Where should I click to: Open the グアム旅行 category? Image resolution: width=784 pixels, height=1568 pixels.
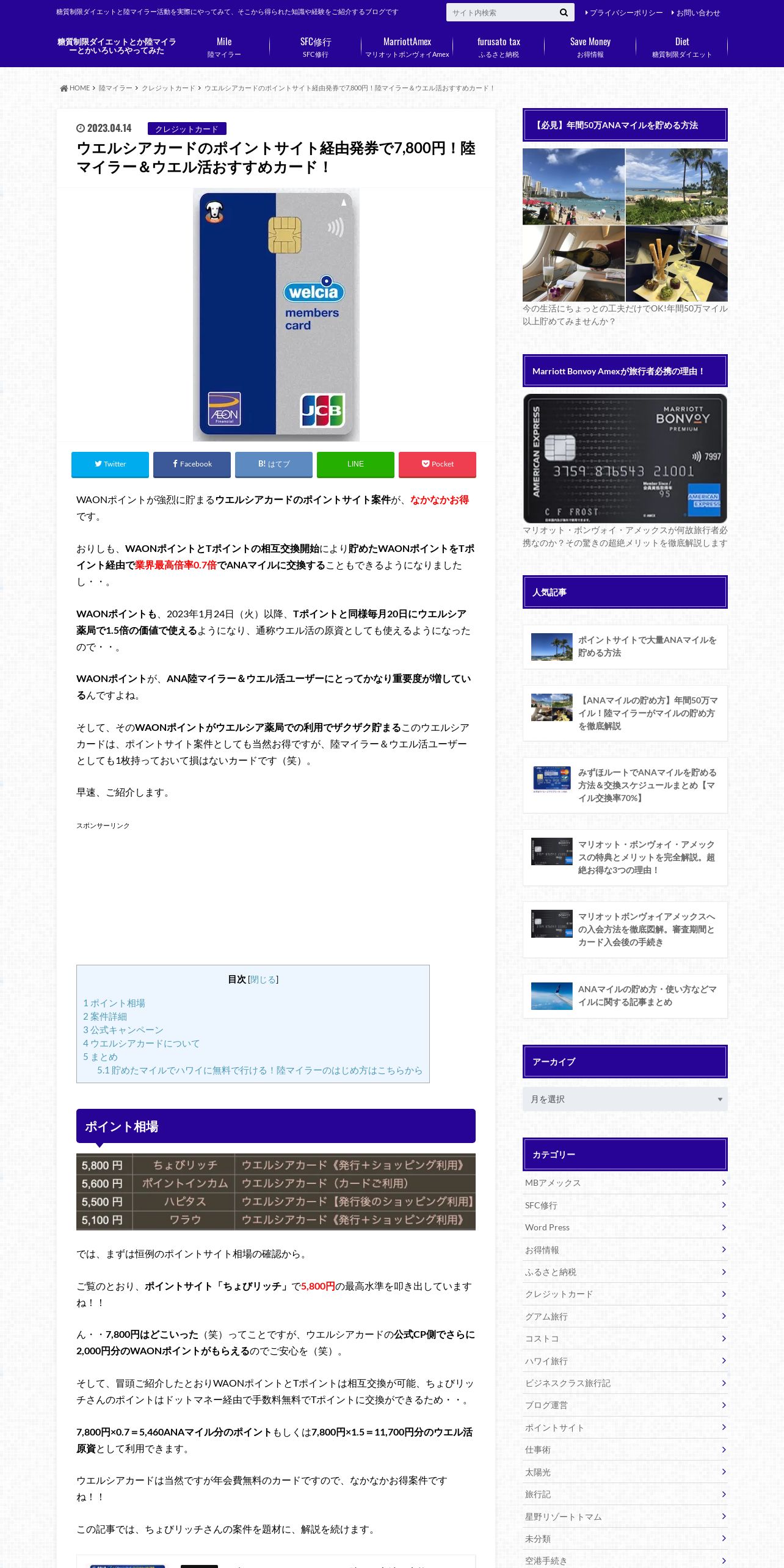click(x=625, y=1316)
